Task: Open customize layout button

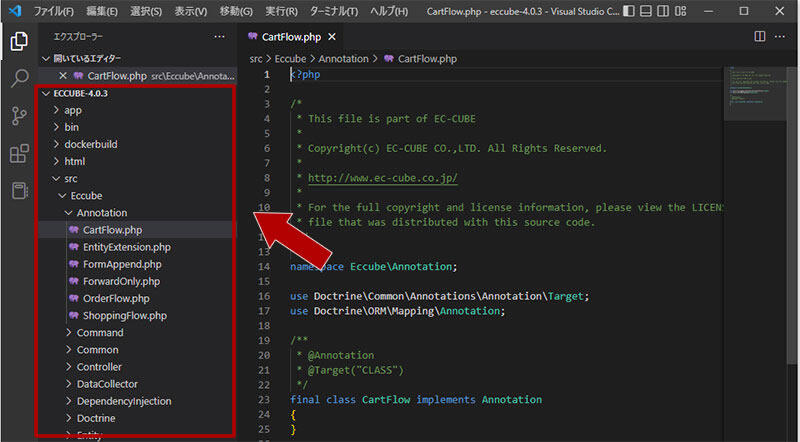Action: click(681, 11)
